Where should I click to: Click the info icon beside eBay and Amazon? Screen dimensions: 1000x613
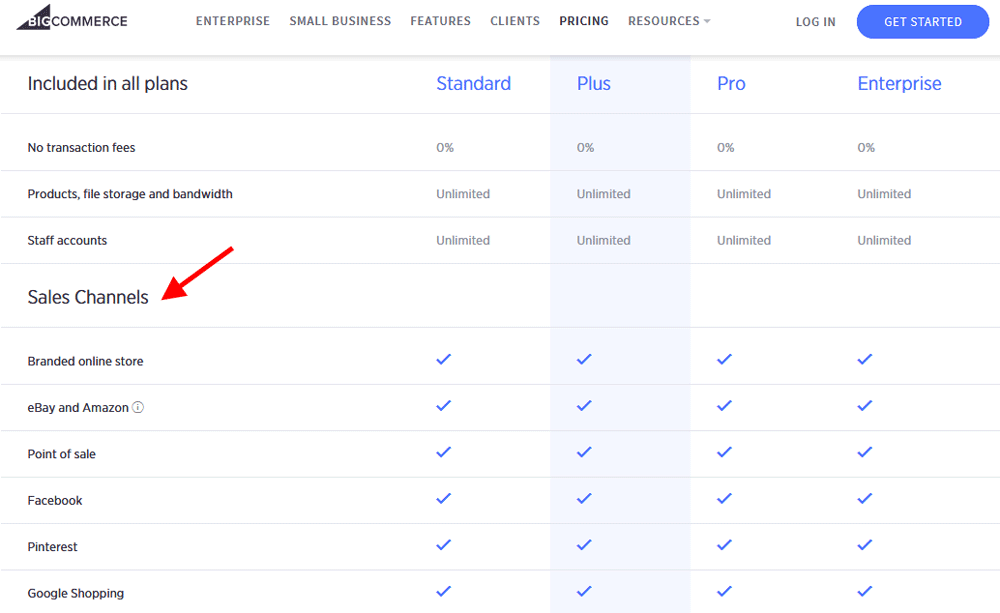coord(138,407)
